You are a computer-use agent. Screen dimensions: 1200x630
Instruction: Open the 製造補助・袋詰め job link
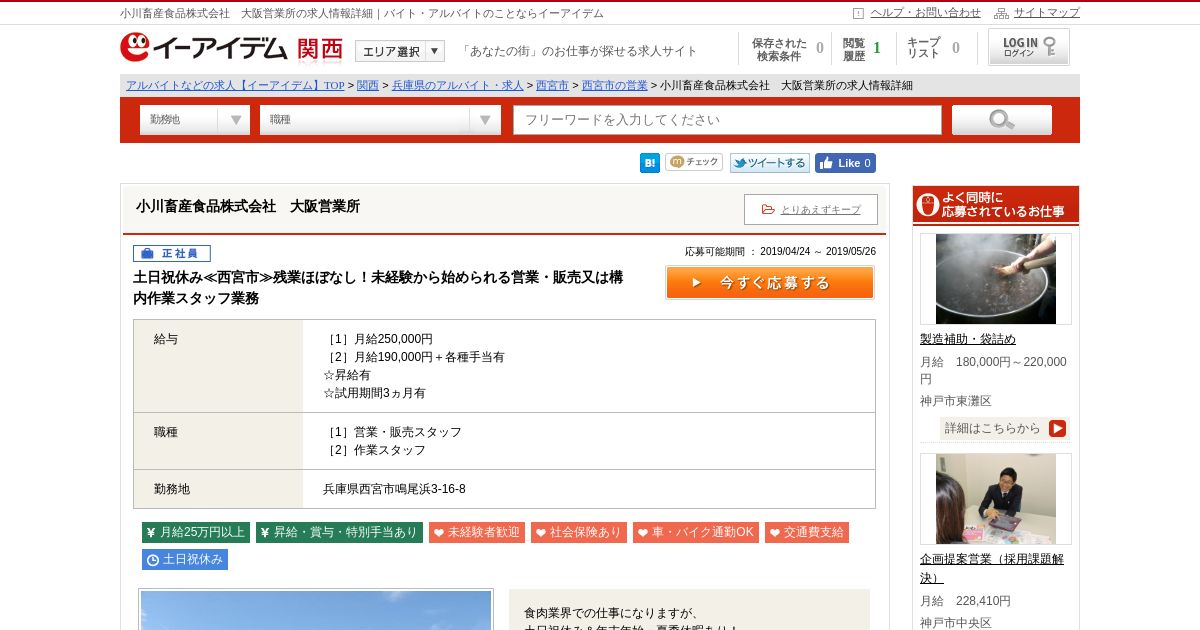coord(968,339)
